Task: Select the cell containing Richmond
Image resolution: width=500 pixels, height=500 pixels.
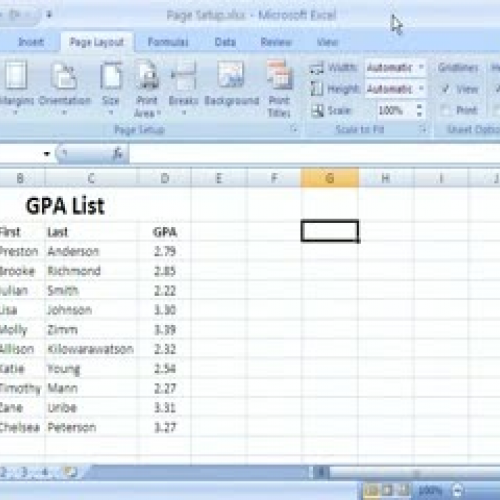Action: [x=91, y=271]
